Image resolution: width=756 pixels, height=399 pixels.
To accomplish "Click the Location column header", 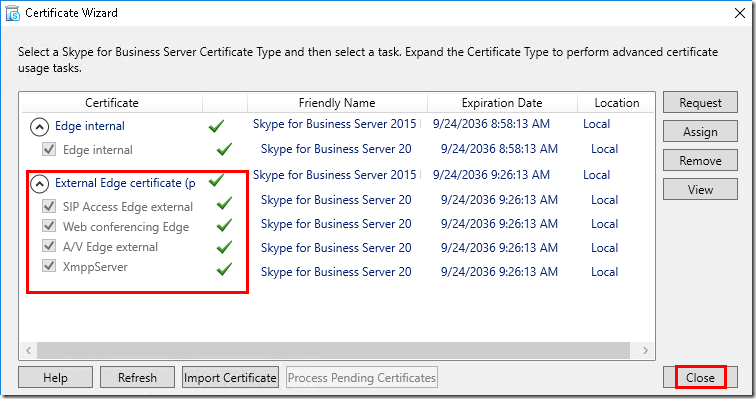I will point(616,103).
